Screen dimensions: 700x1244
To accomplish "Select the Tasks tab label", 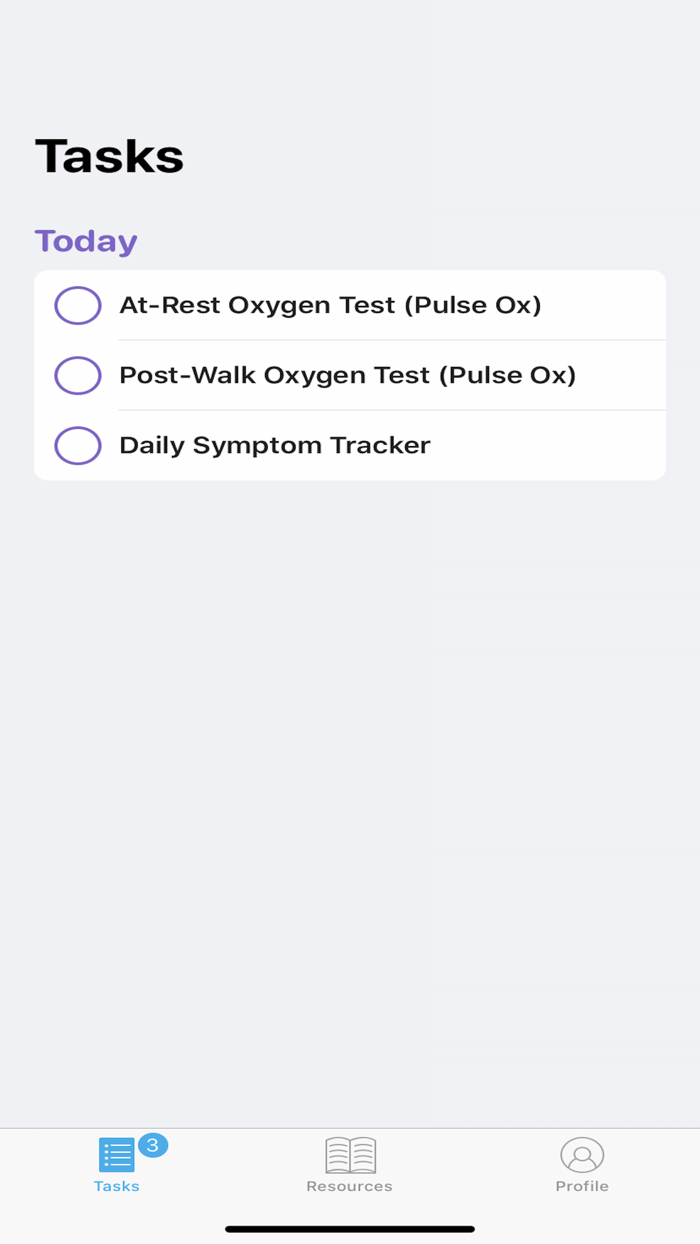I will (x=116, y=1187).
